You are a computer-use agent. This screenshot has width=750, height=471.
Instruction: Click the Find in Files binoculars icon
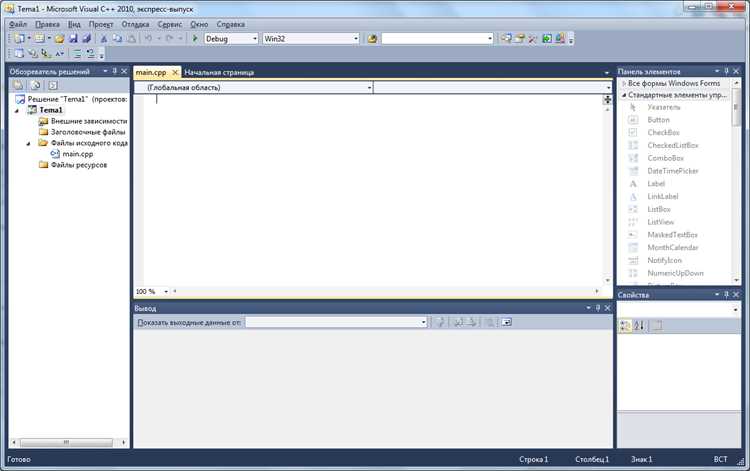point(372,39)
